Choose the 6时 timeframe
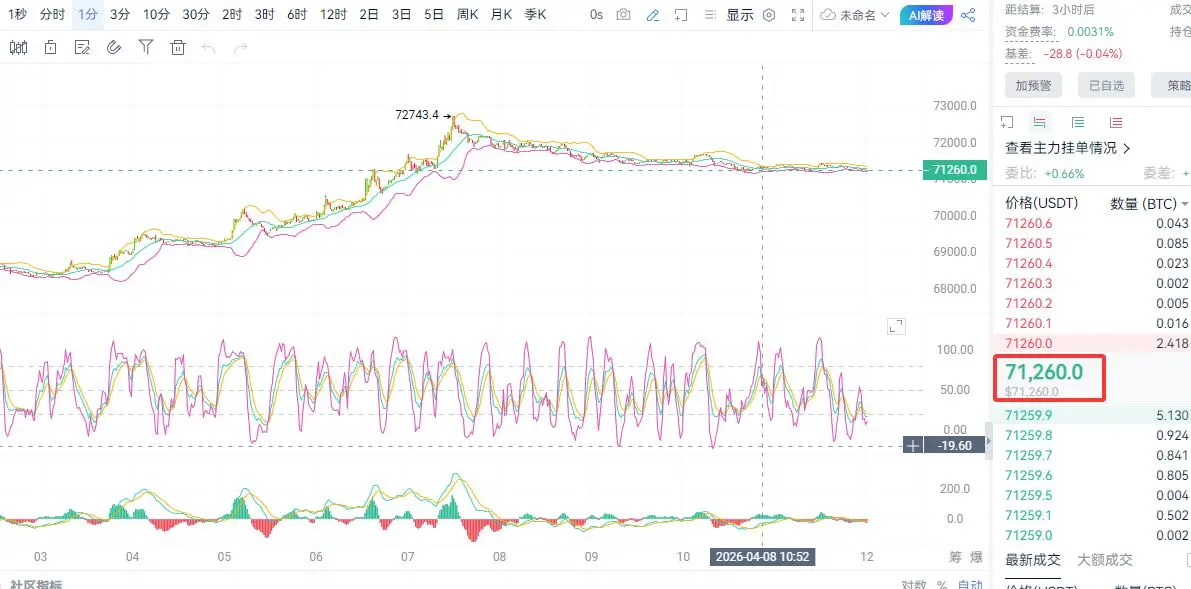Image resolution: width=1191 pixels, height=589 pixels. point(298,14)
